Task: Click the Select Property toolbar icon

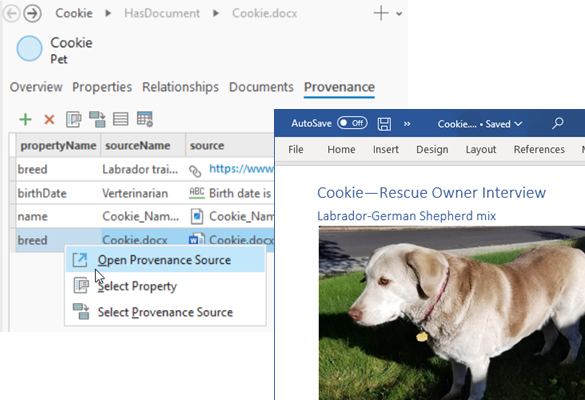Action: pos(73,120)
